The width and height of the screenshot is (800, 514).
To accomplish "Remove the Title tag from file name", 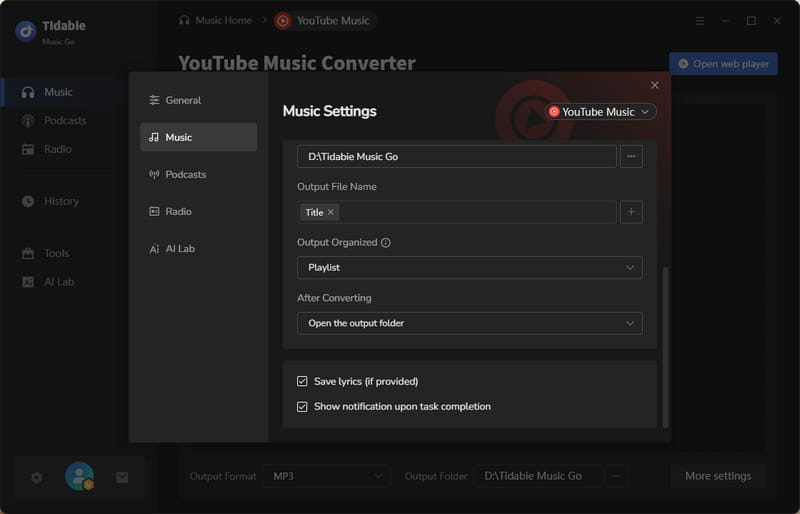I will pyautogui.click(x=331, y=212).
